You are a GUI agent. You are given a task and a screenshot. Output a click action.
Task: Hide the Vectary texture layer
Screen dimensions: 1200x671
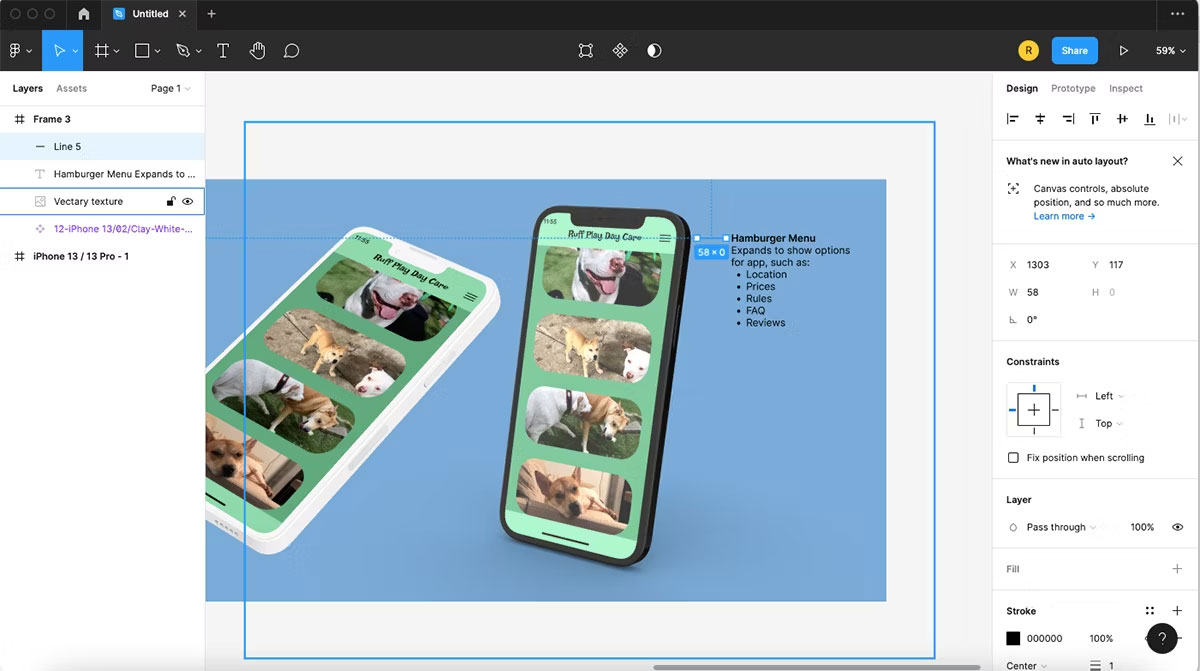tap(187, 201)
